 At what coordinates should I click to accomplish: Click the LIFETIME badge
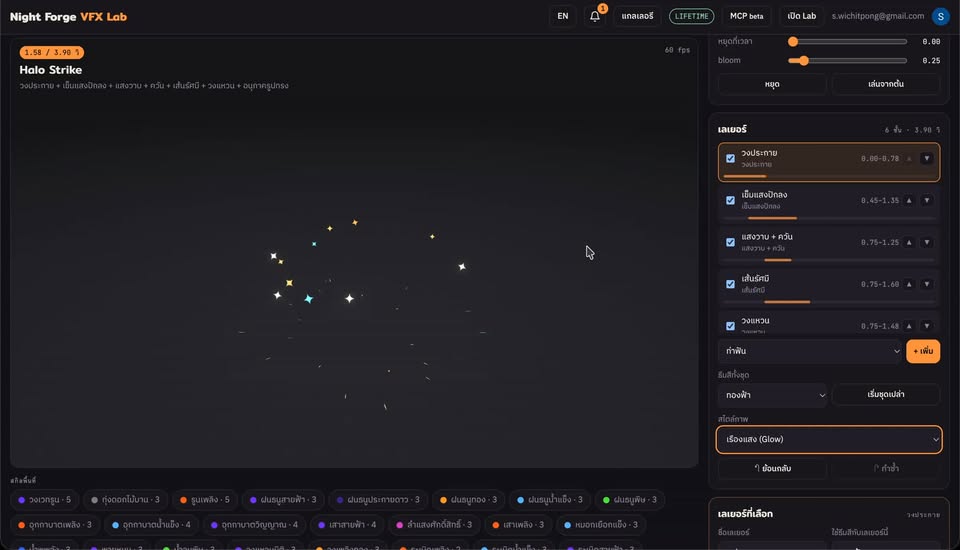pos(691,17)
